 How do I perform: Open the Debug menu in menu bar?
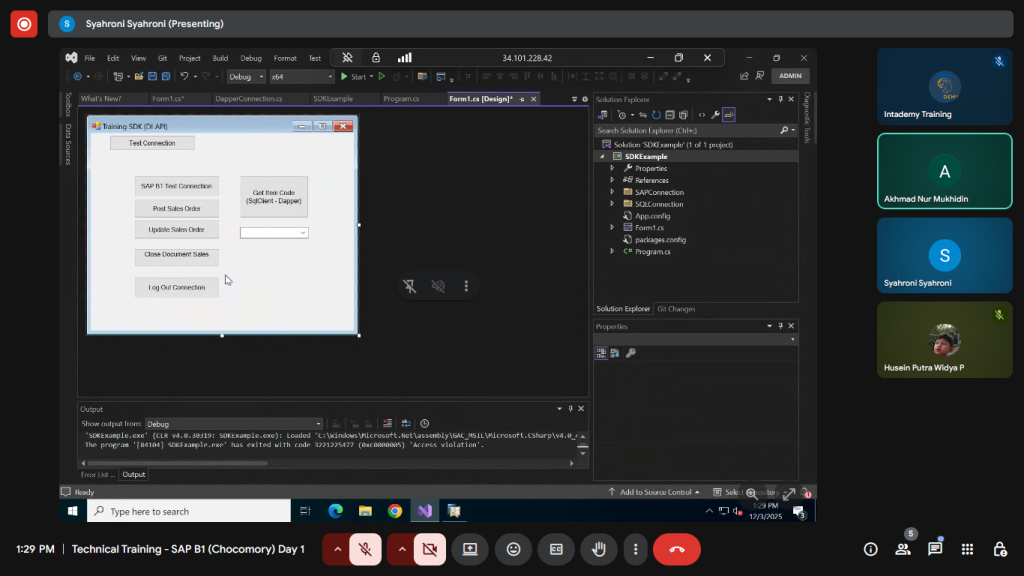click(251, 58)
